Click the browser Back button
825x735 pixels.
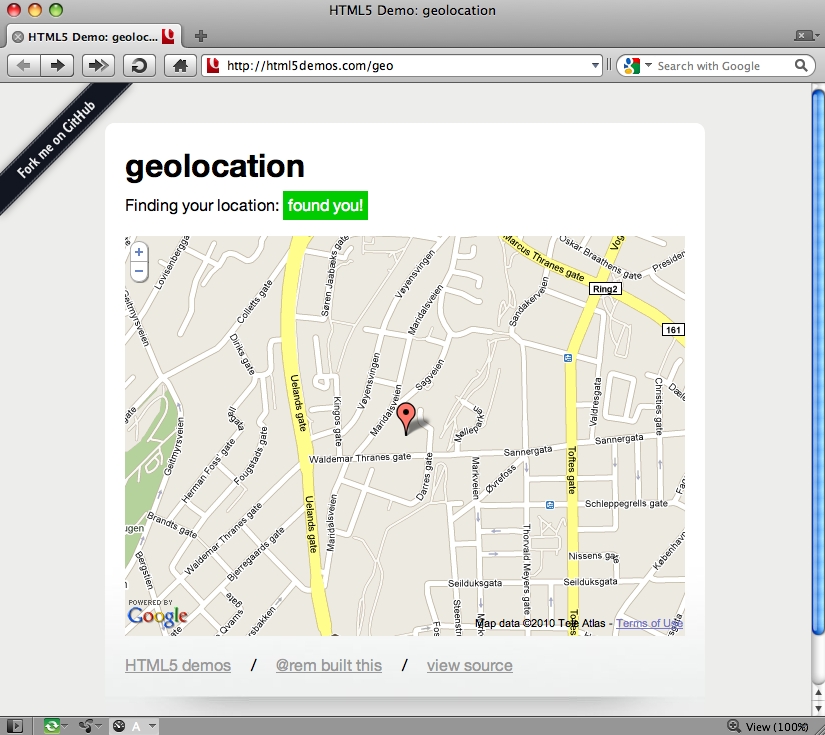24,66
